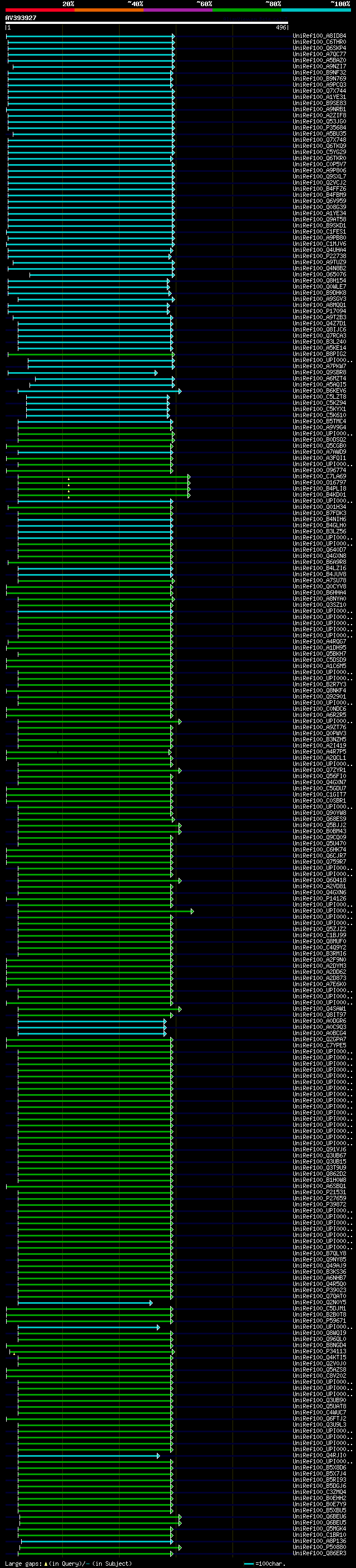Select hit label UniRef100_Q7ZYR1
Image resolution: width=356 pixels, height=1568 pixels.
[319, 770]
